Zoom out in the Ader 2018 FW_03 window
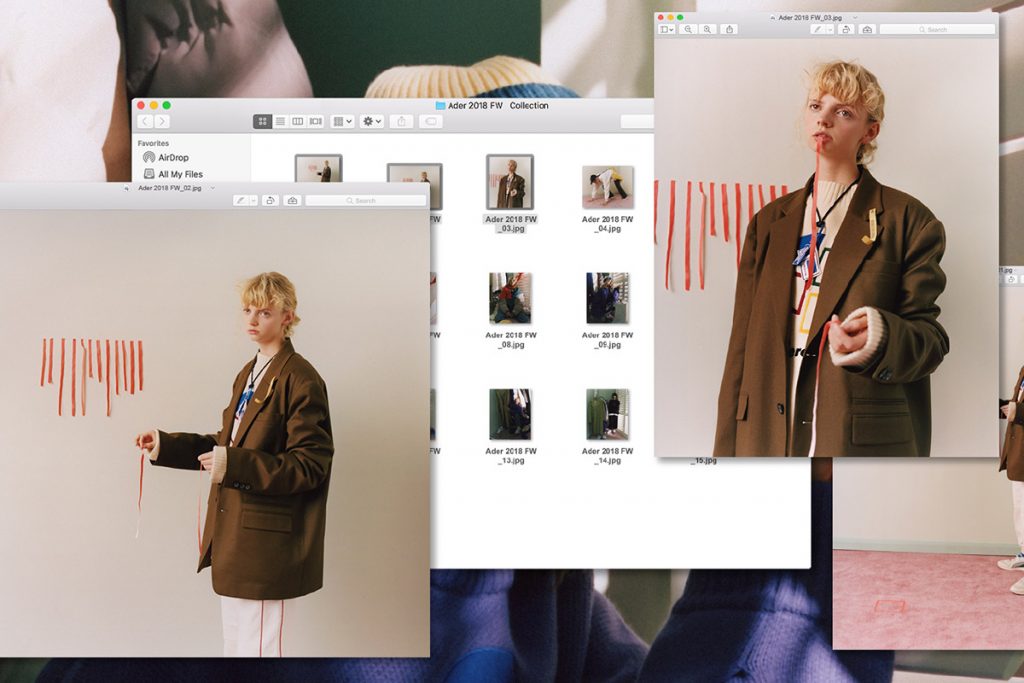This screenshot has width=1024, height=683. [x=687, y=29]
